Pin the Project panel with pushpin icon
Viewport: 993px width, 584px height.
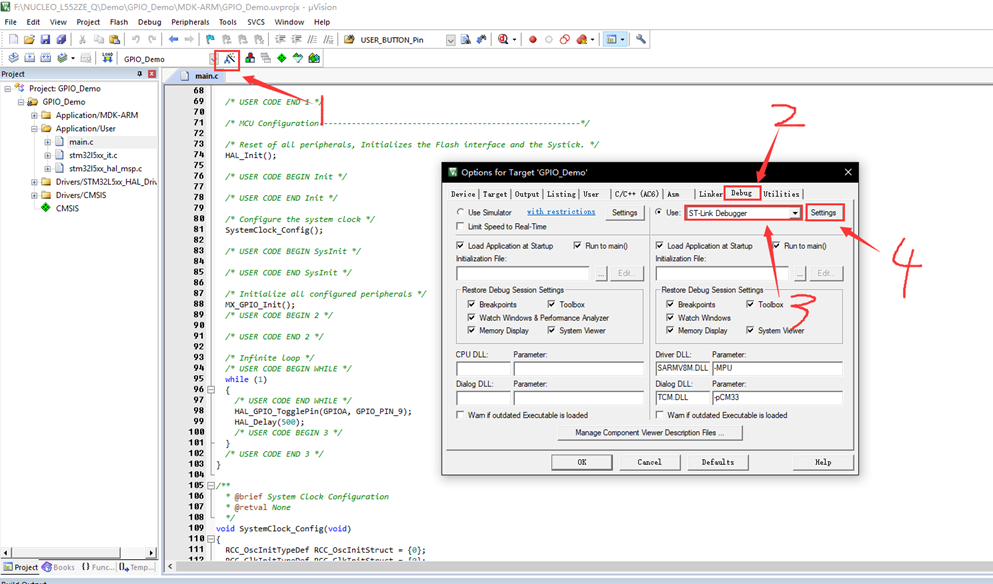pos(139,74)
